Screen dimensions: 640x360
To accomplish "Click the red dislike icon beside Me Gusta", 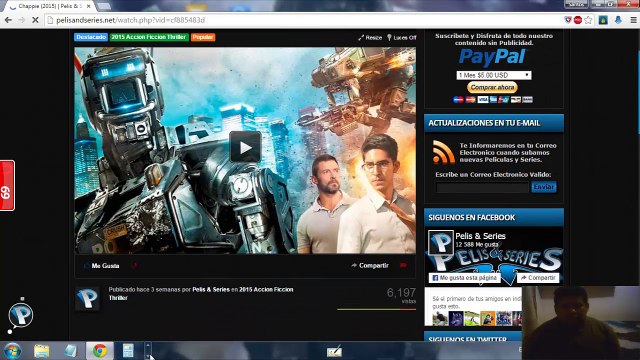I will [x=135, y=266].
